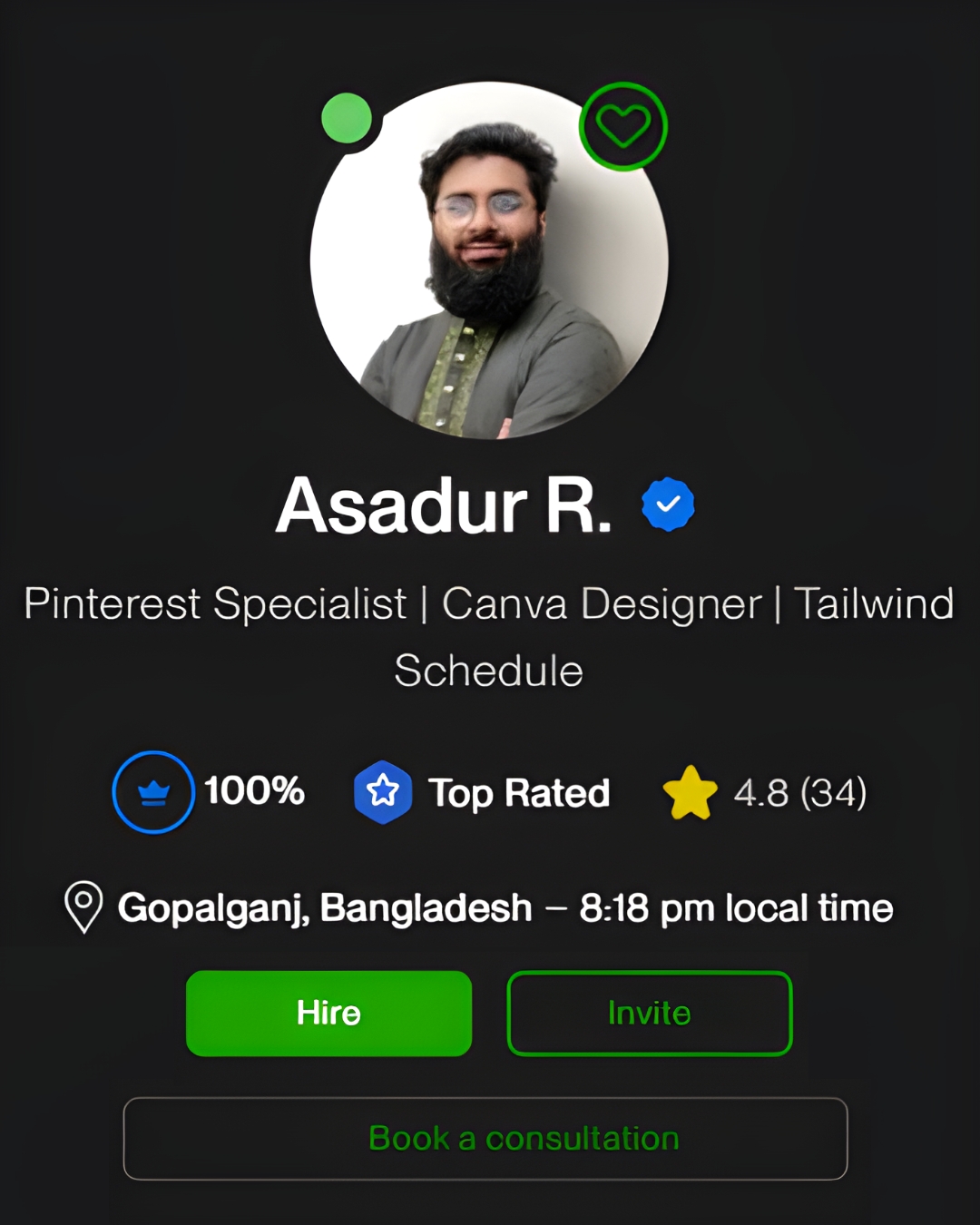This screenshot has width=980, height=1225.
Task: Click the name Asadur R.
Action: [x=445, y=505]
